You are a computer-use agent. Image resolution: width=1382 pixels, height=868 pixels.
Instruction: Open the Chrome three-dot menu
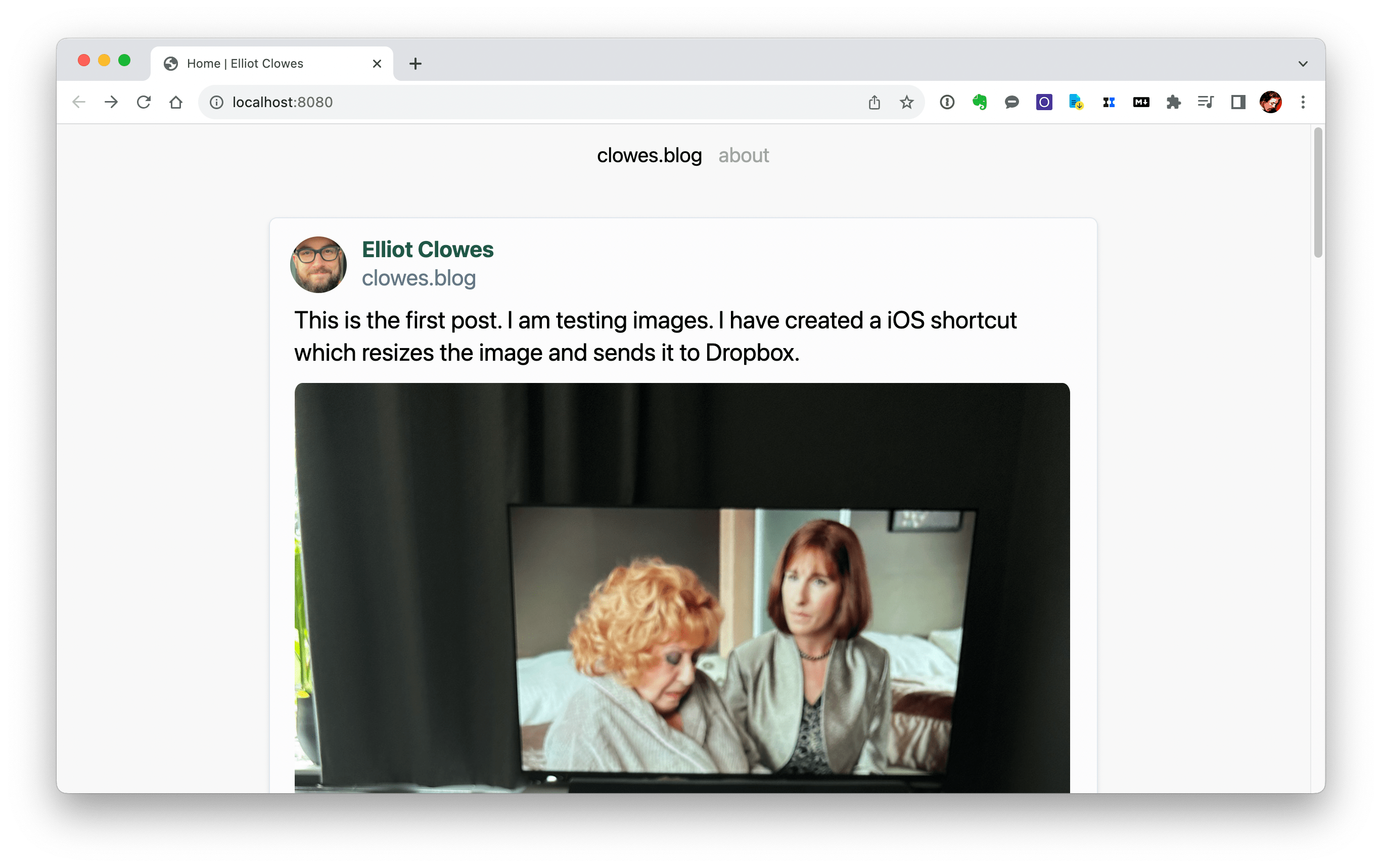coord(1303,102)
